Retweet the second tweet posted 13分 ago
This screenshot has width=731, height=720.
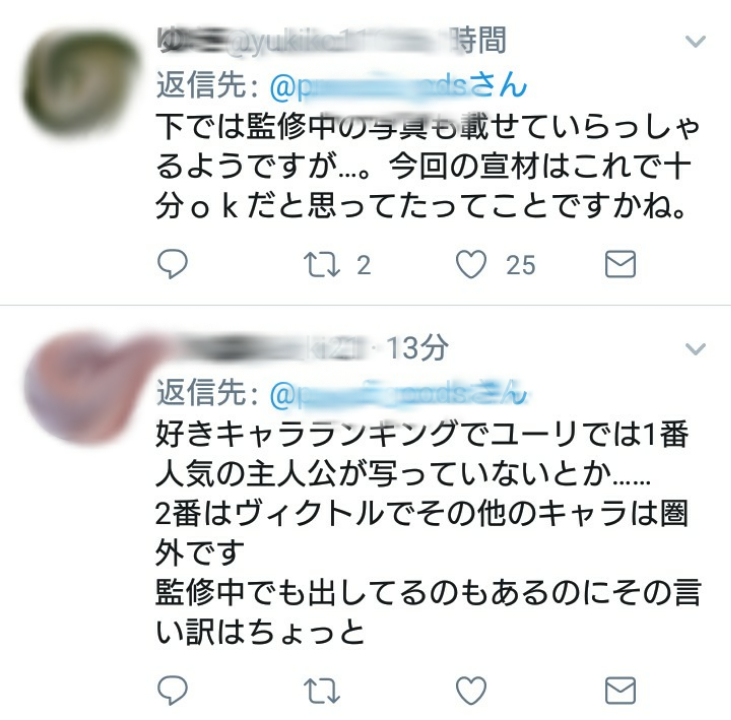pyautogui.click(x=322, y=691)
